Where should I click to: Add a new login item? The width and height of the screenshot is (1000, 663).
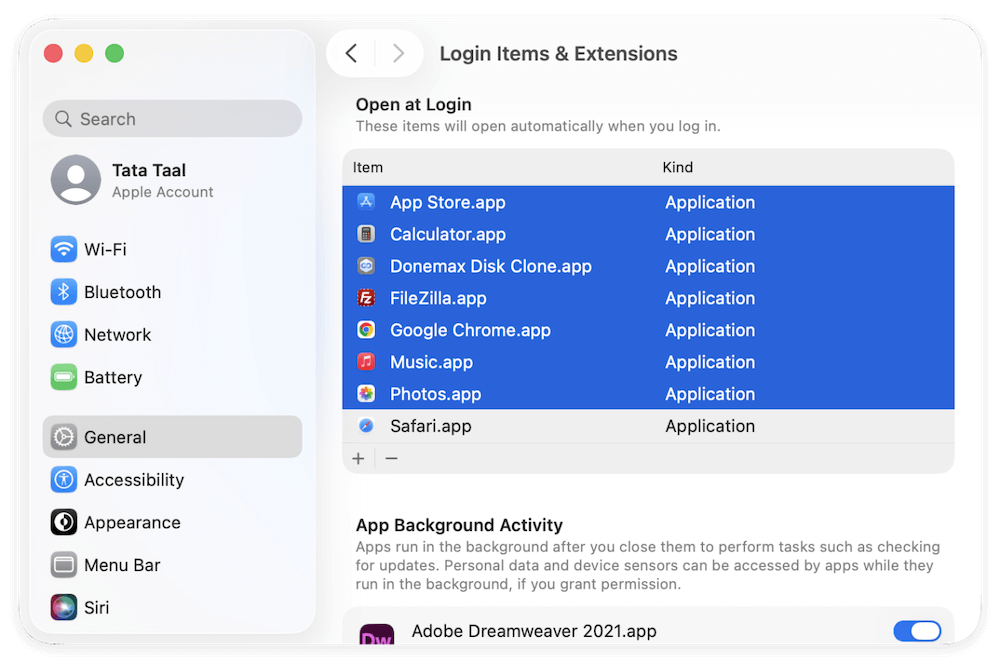click(358, 458)
